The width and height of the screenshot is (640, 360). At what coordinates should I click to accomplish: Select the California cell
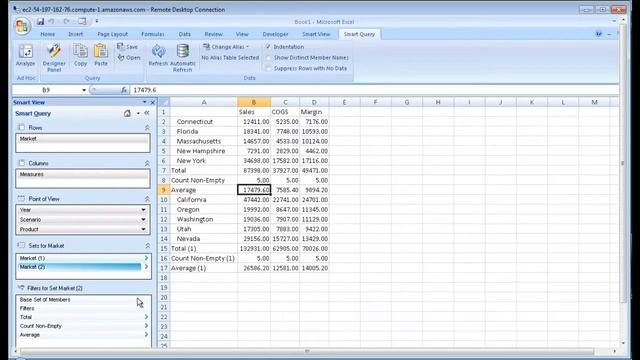point(204,200)
